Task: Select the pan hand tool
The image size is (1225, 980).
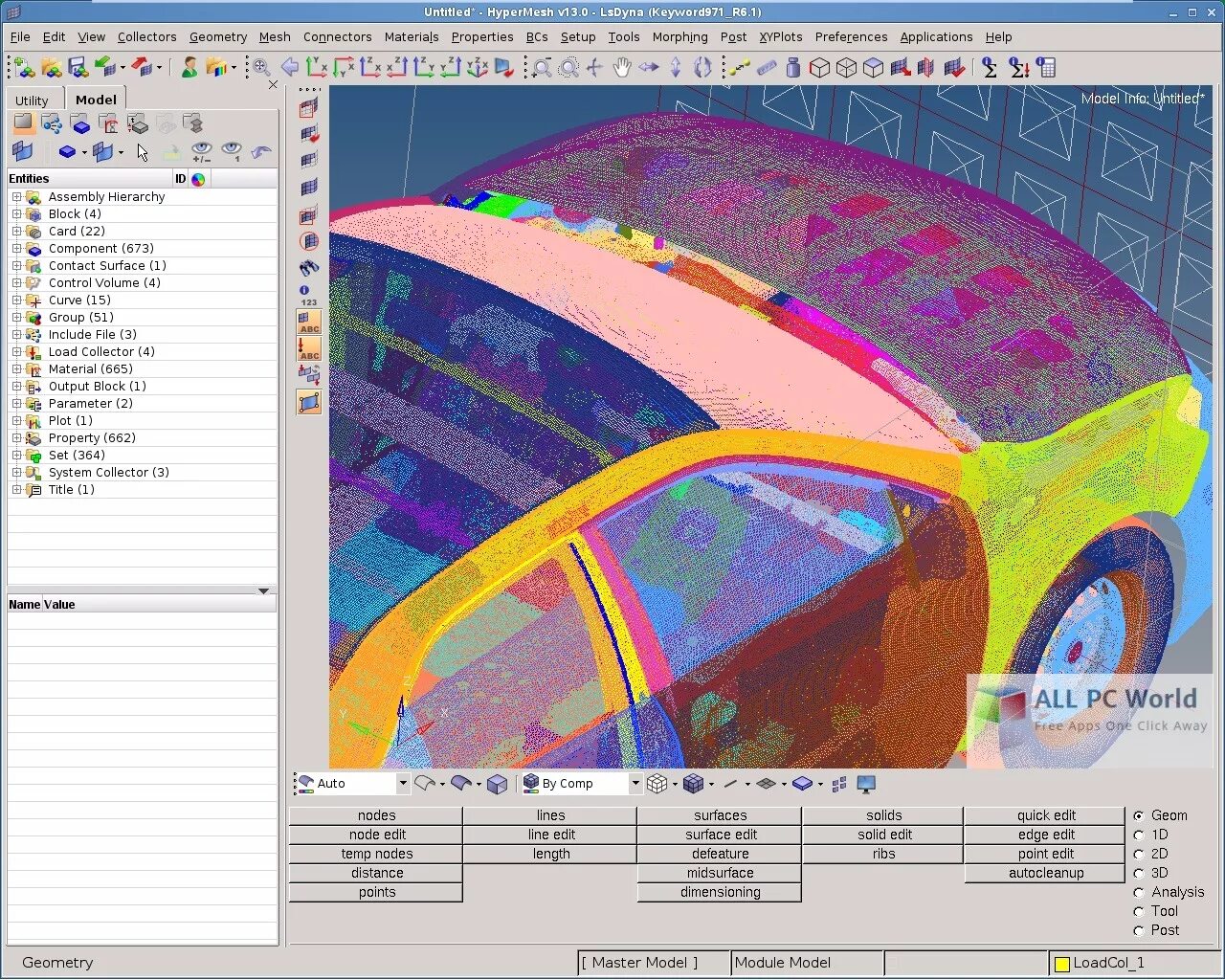Action: [622, 67]
